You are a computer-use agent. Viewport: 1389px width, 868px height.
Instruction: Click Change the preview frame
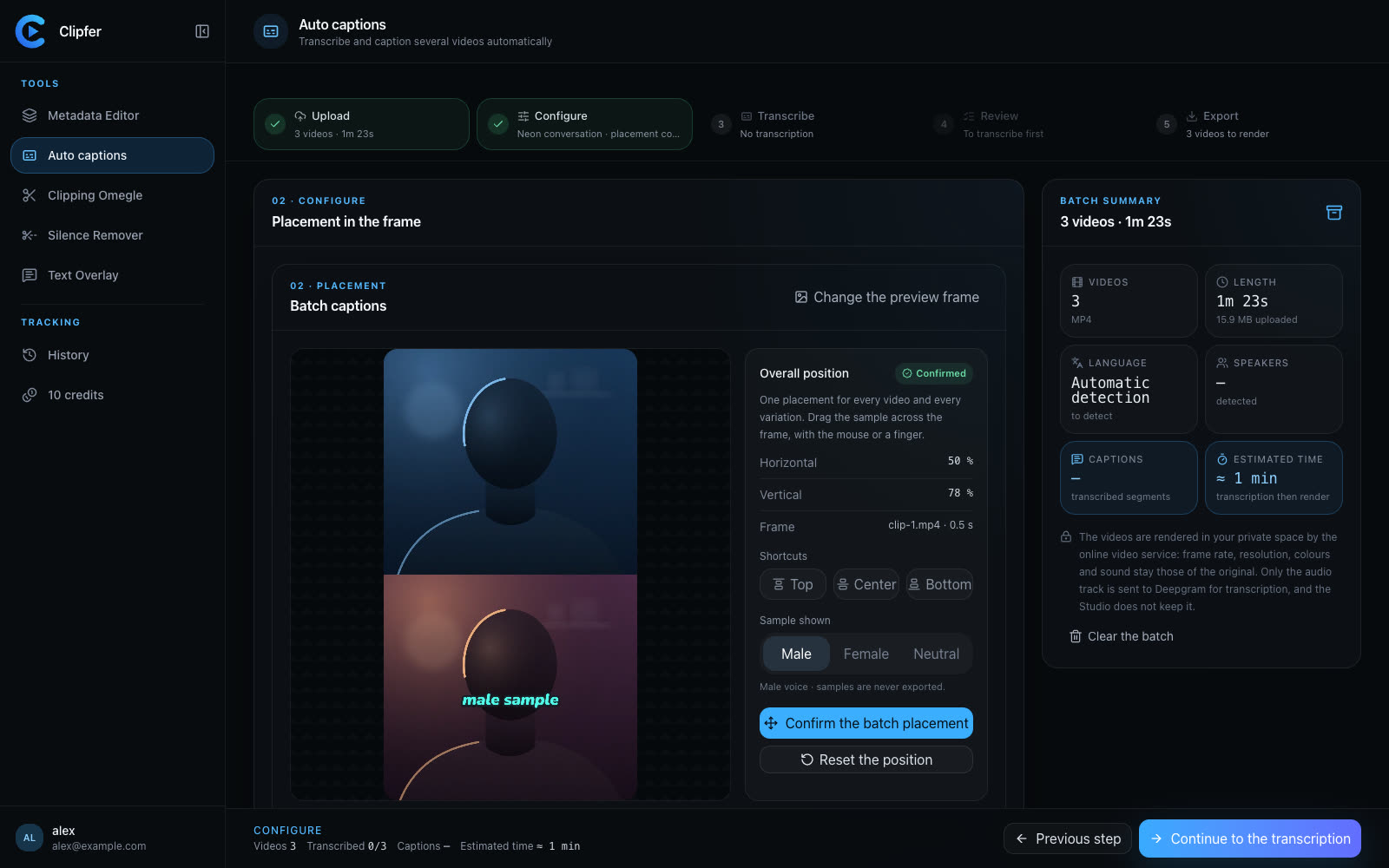[x=887, y=297]
